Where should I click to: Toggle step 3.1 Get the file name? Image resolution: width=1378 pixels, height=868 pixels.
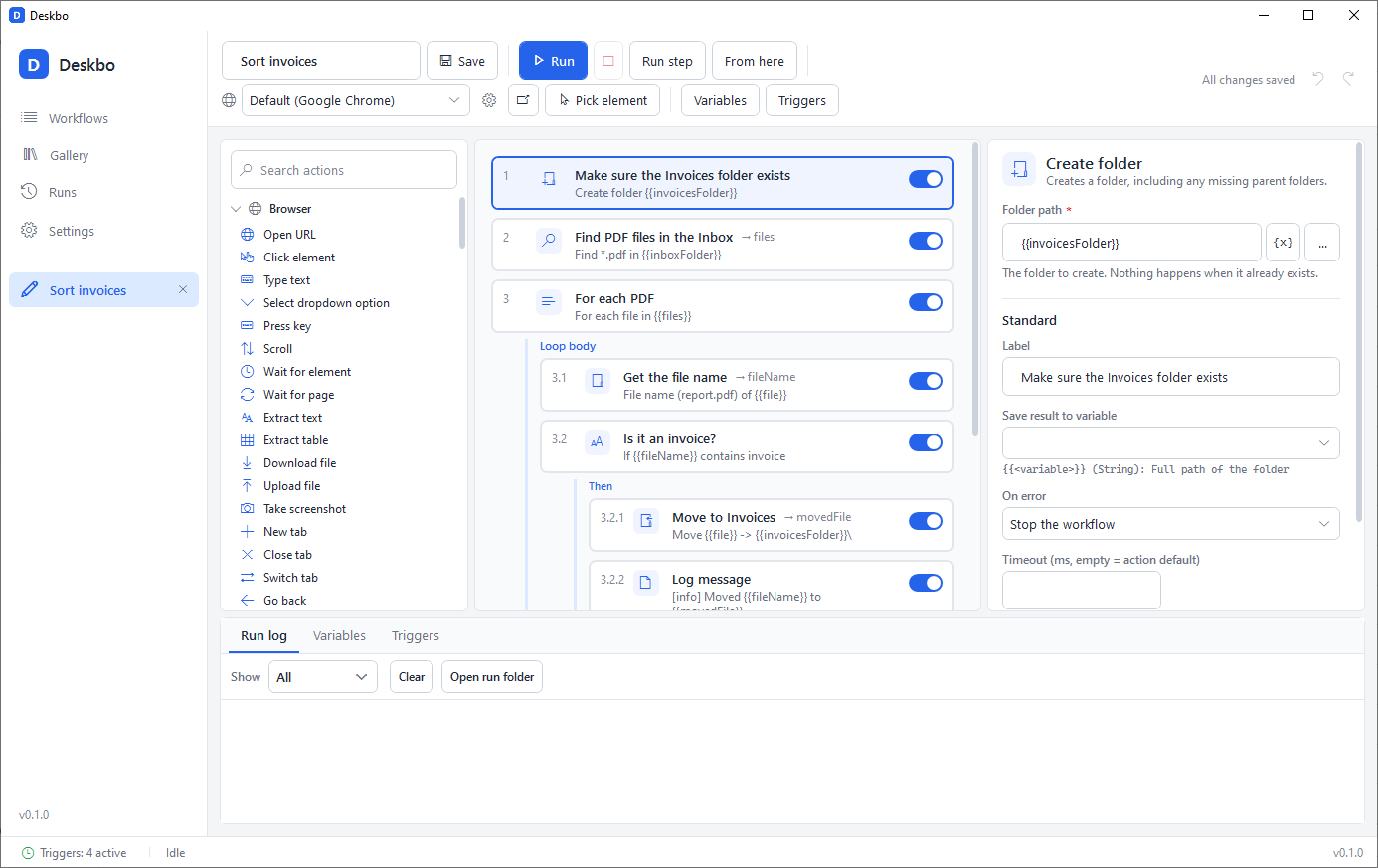point(926,381)
